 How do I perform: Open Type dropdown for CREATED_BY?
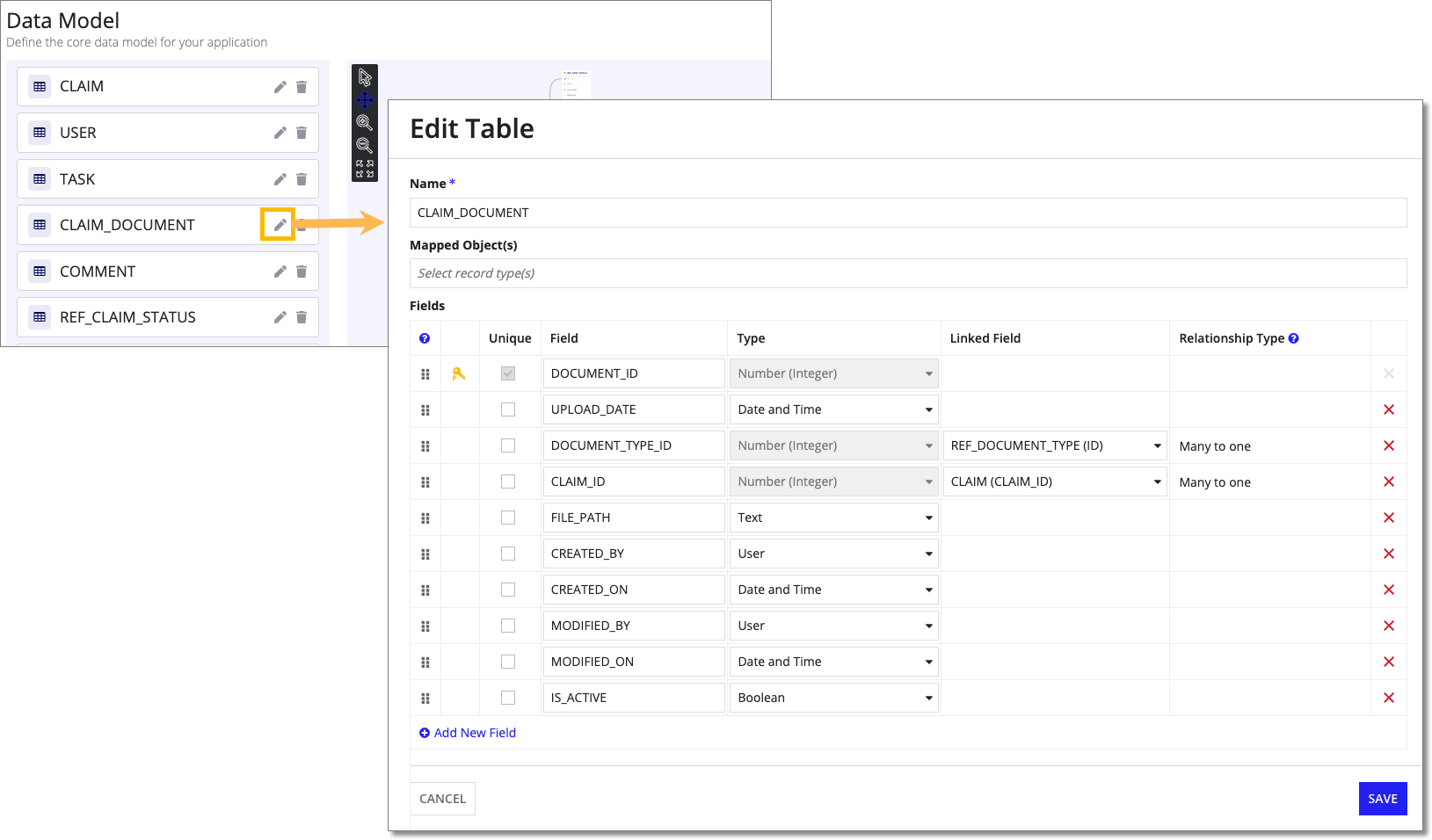tap(834, 554)
